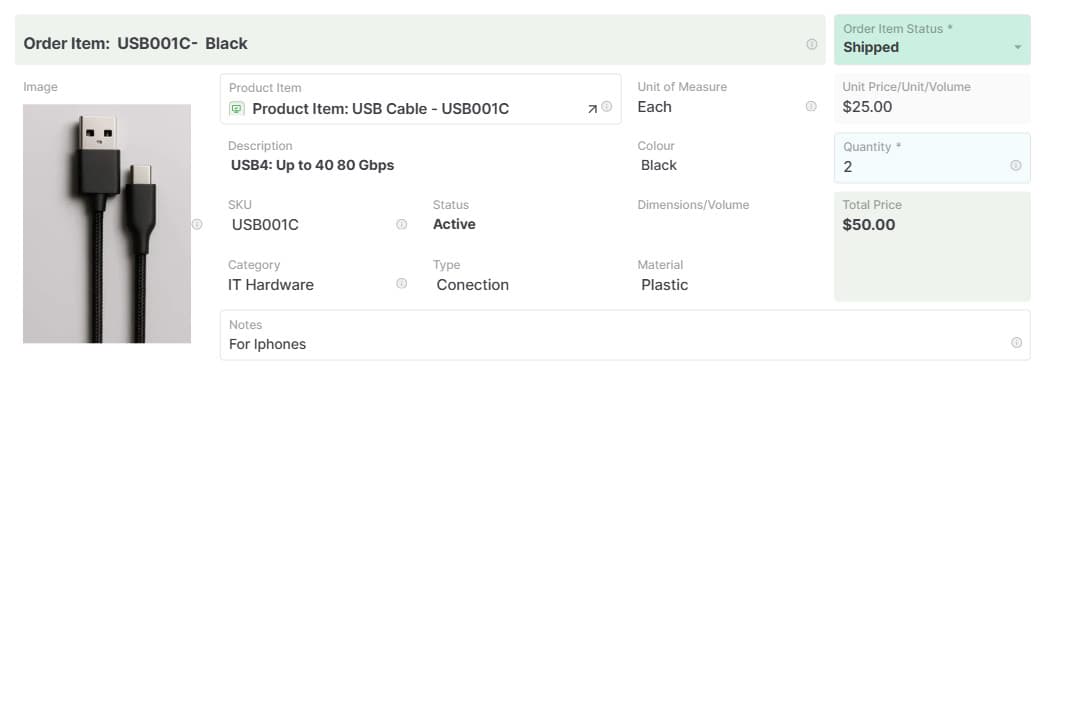1080x720 pixels.
Task: Click the info icon next to SKU USB001C
Action: coord(401,225)
